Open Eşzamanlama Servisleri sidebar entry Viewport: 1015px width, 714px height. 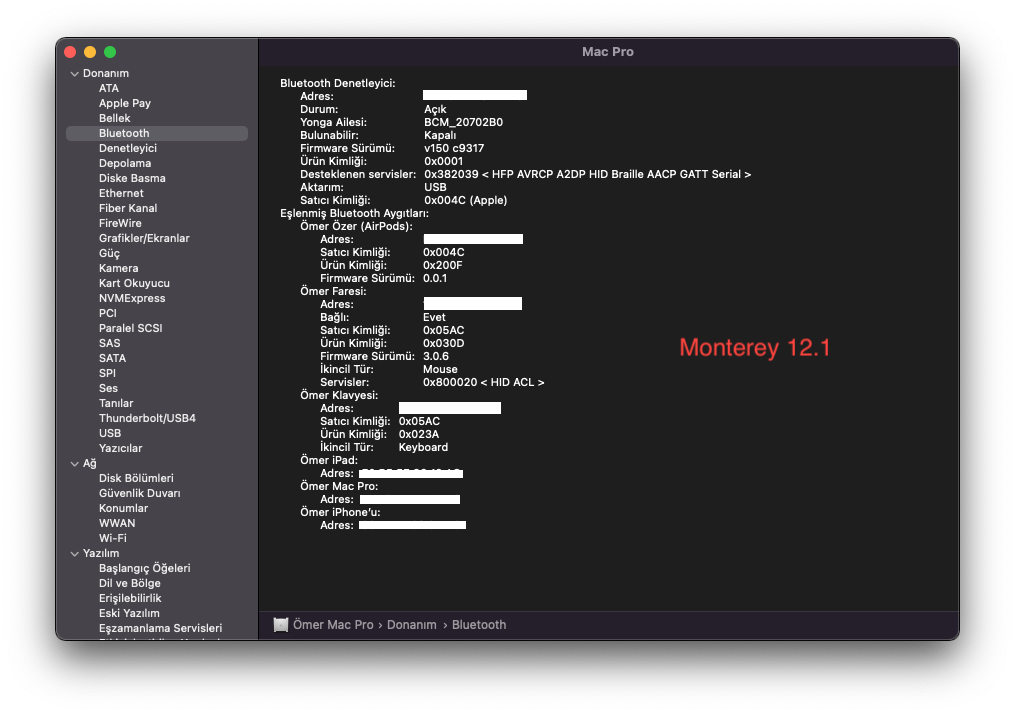160,628
